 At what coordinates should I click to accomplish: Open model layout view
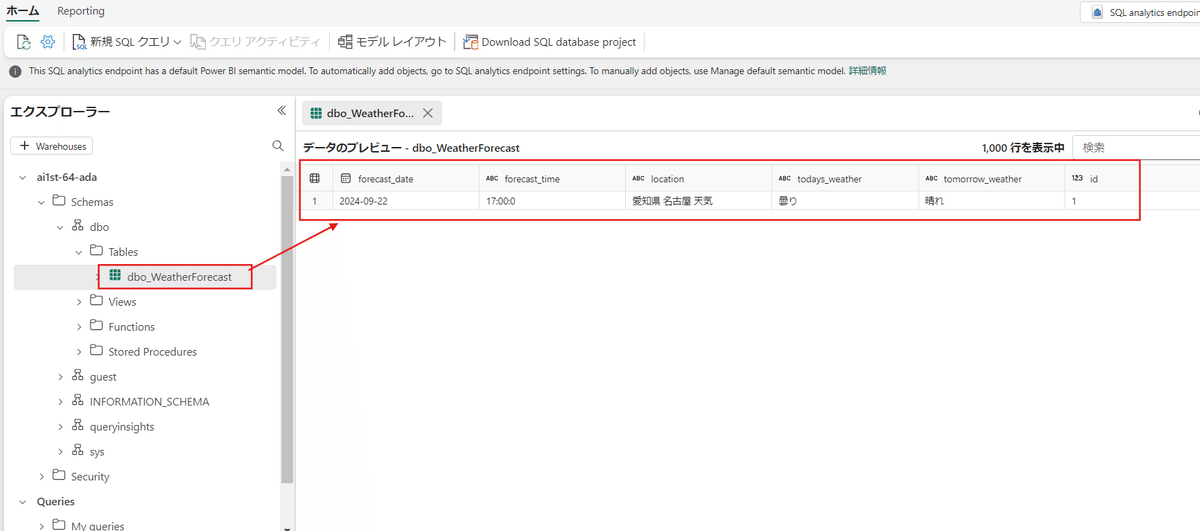(x=392, y=42)
